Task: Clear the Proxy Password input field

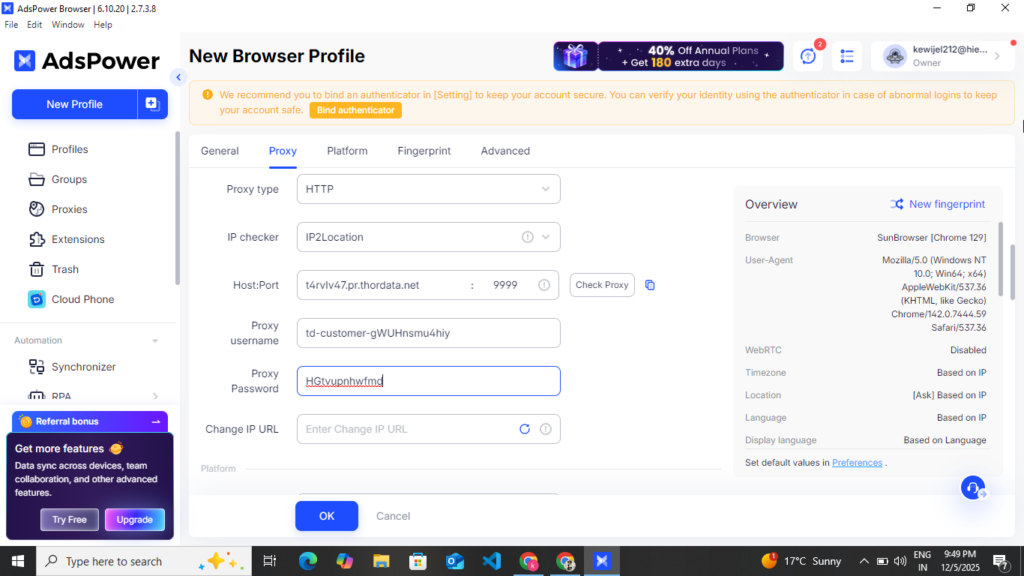Action: (x=428, y=381)
